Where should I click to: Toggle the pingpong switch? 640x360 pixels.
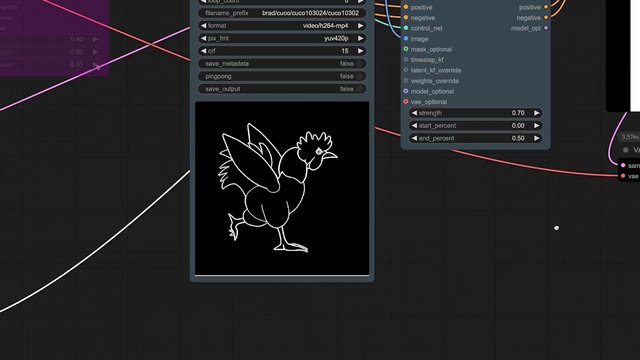point(359,76)
